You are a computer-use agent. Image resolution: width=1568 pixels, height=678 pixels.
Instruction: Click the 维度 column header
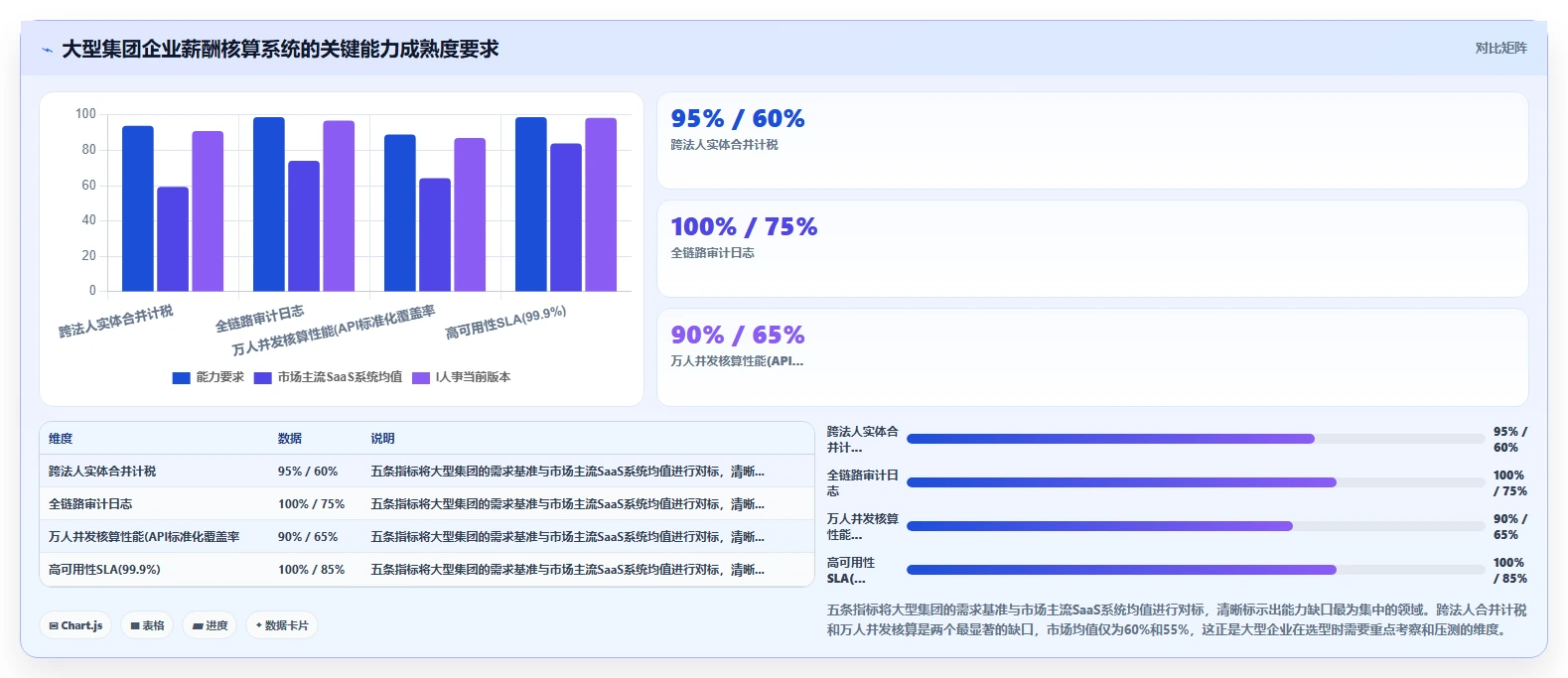(61, 439)
